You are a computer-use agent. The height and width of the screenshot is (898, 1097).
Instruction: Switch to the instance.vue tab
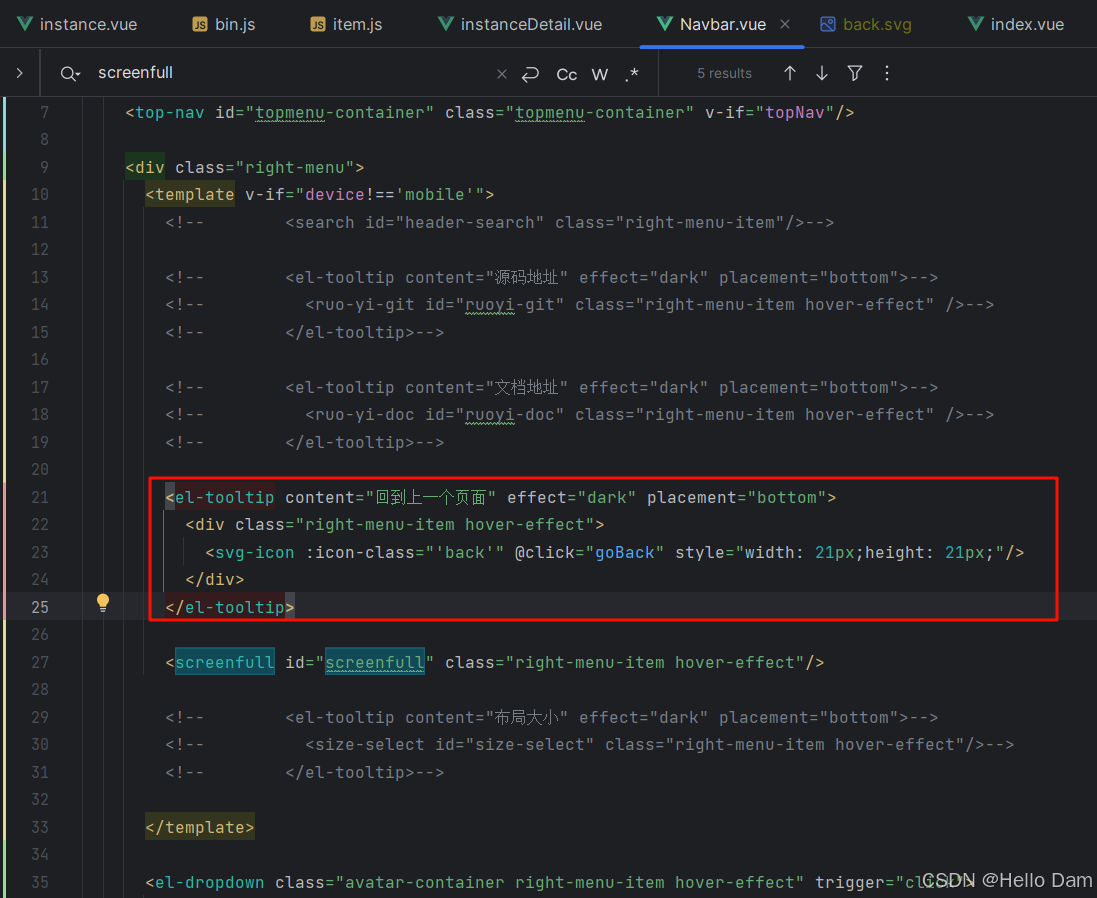[77, 24]
